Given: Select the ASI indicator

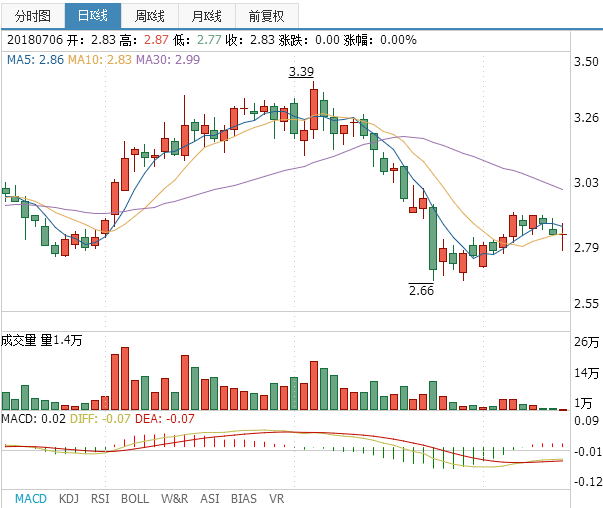Looking at the screenshot, I should point(210,498).
